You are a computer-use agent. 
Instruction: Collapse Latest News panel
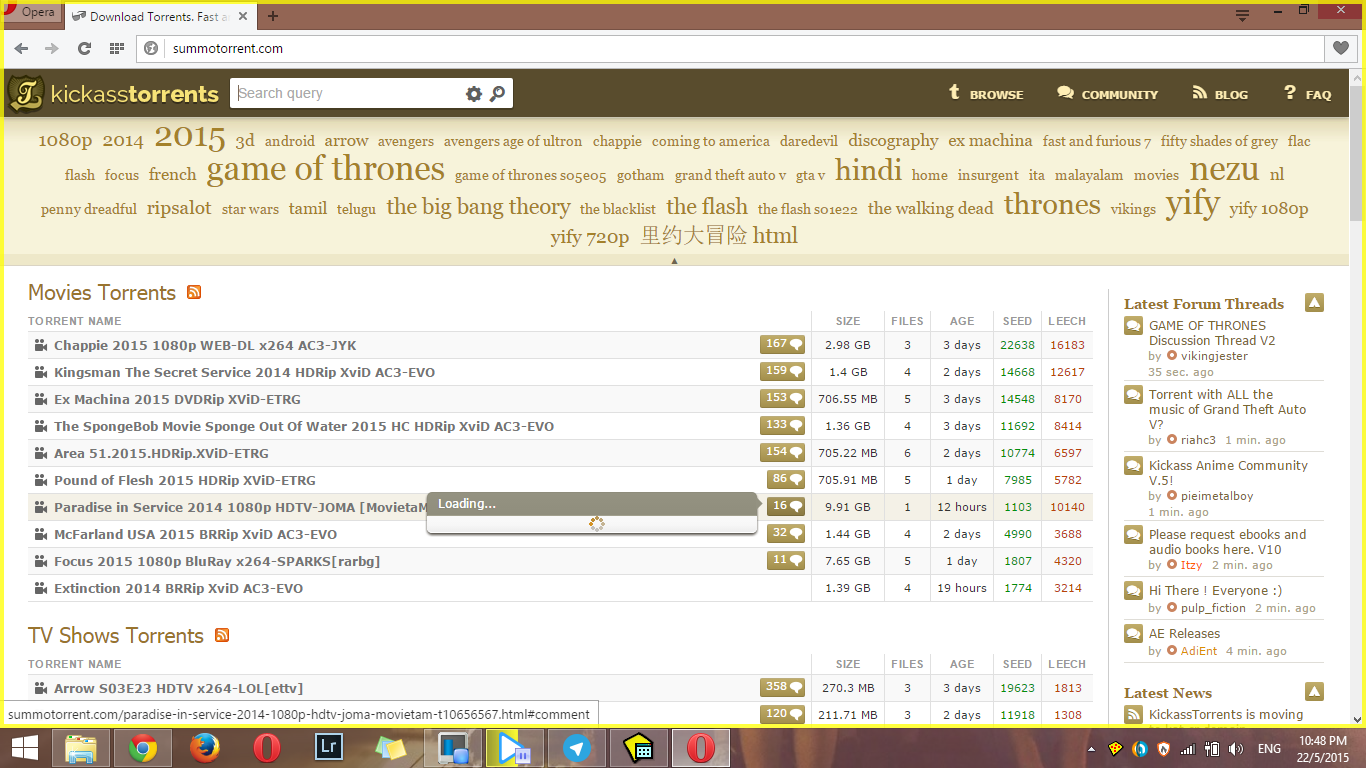(1314, 692)
